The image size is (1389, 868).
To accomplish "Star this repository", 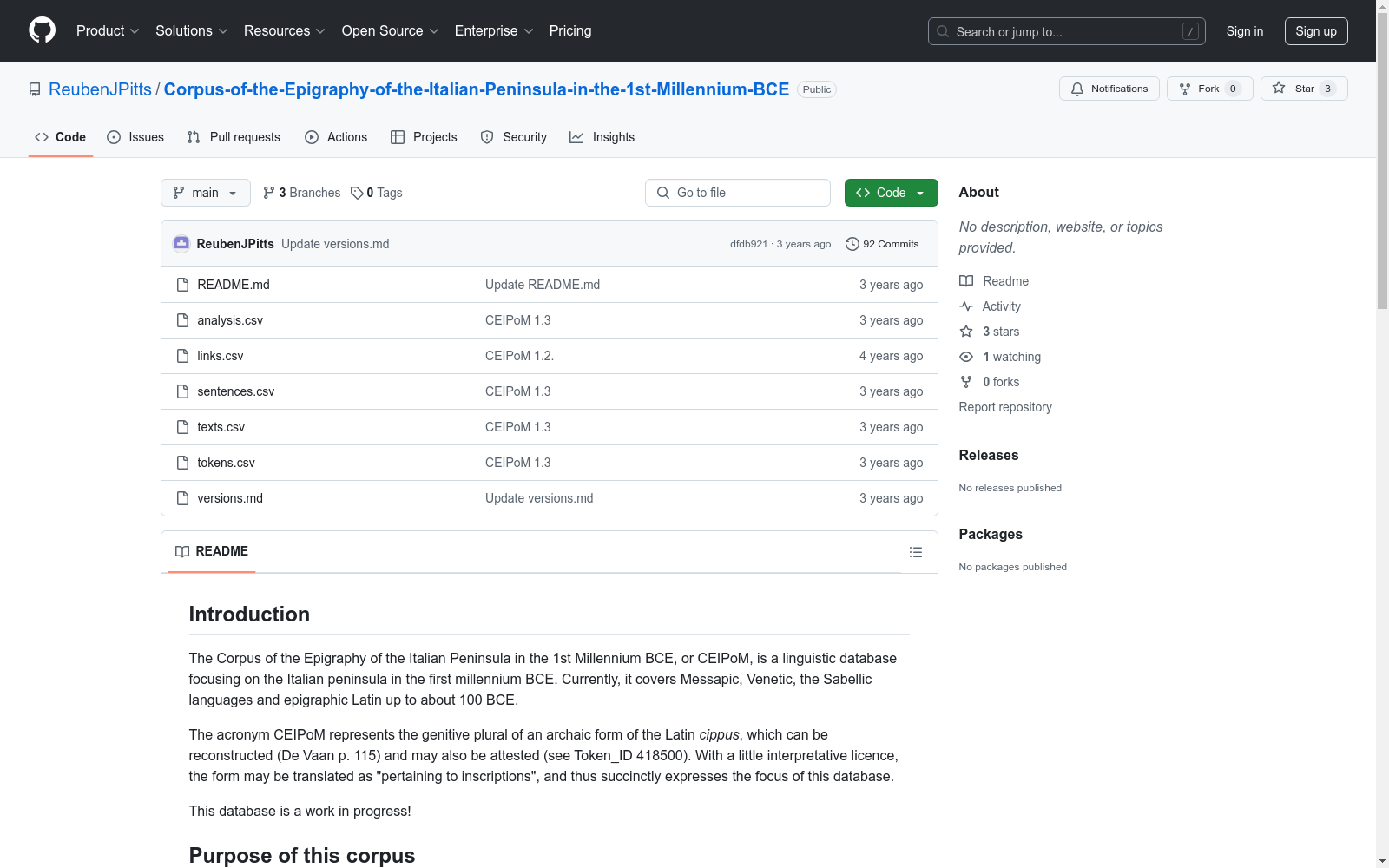I will click(1303, 89).
